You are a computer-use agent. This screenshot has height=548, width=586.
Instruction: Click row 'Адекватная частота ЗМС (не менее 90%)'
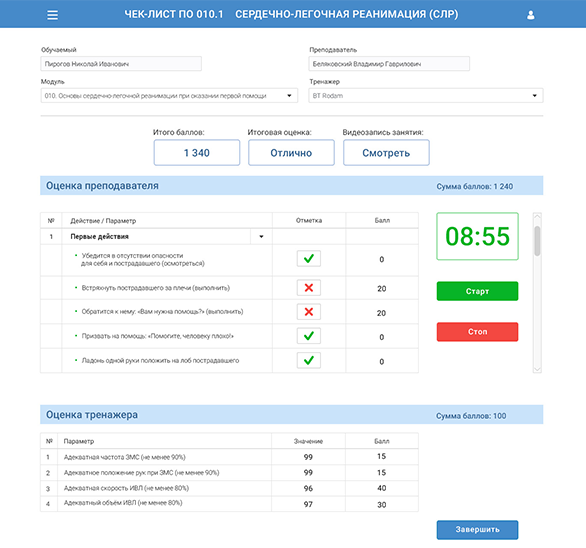[x=229, y=457]
